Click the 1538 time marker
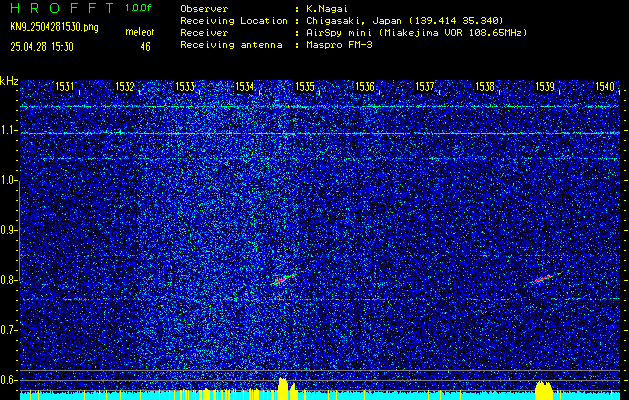 [x=485, y=86]
